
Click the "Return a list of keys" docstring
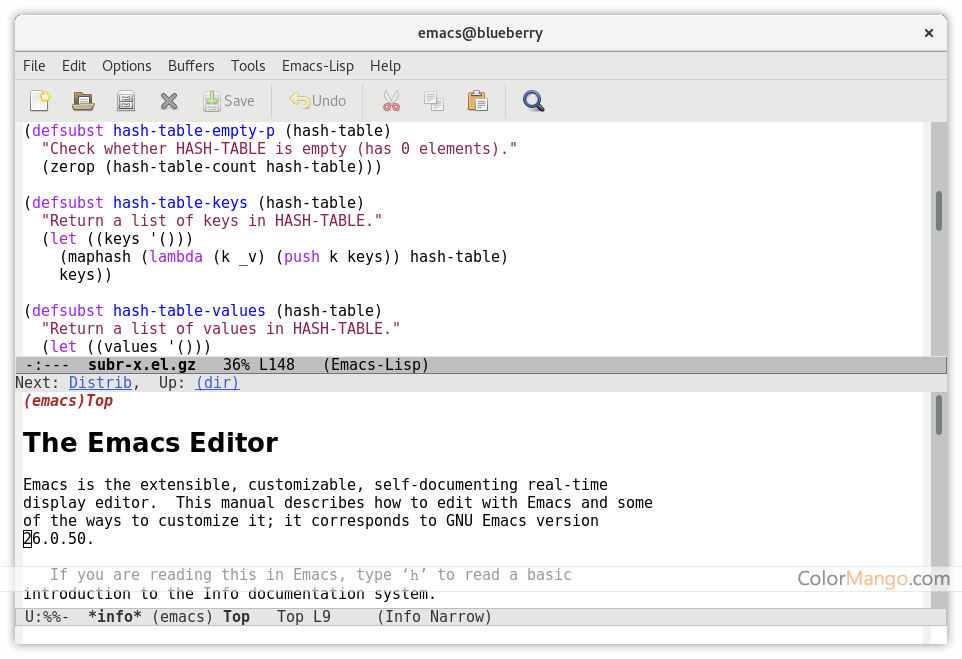click(212, 220)
